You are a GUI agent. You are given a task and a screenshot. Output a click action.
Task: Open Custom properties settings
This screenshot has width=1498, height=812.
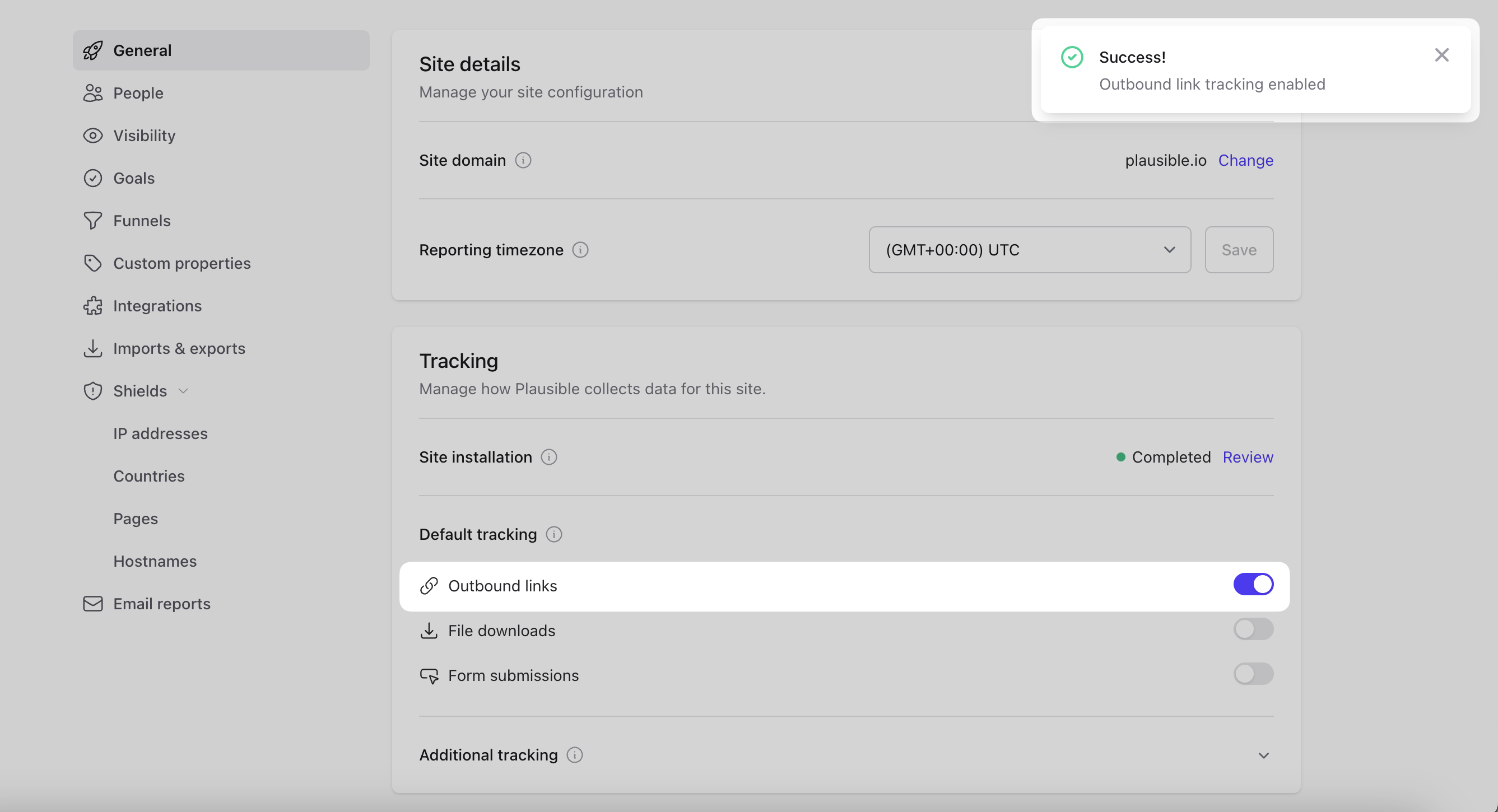[182, 263]
